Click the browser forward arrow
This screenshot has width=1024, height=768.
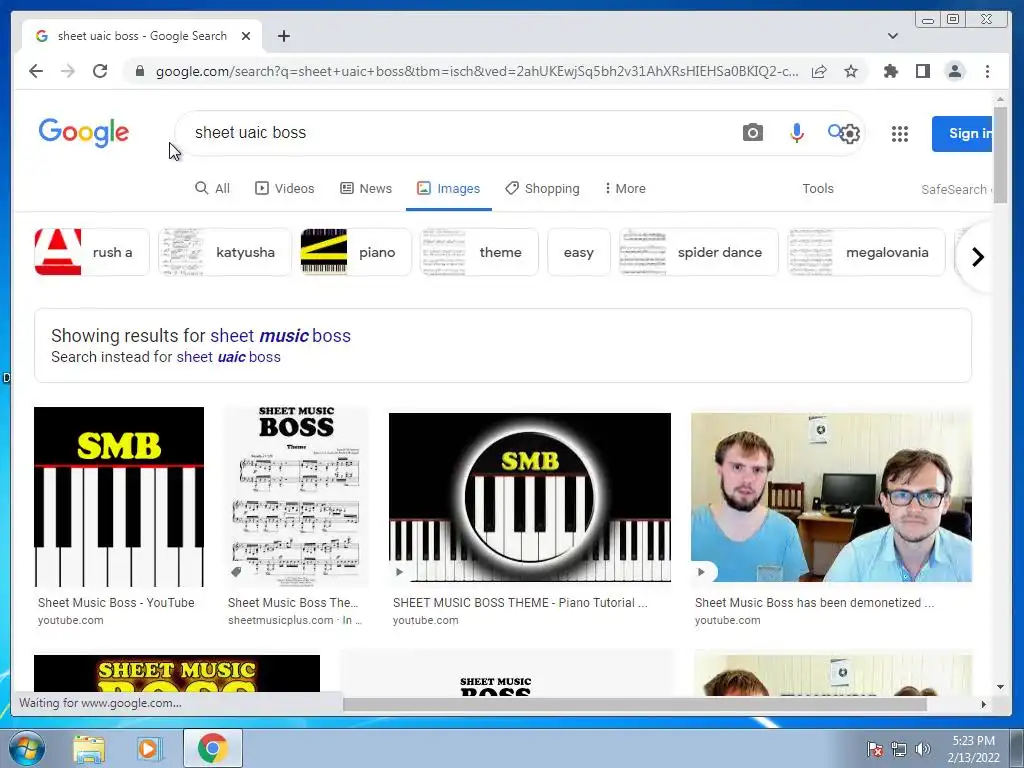[x=68, y=71]
